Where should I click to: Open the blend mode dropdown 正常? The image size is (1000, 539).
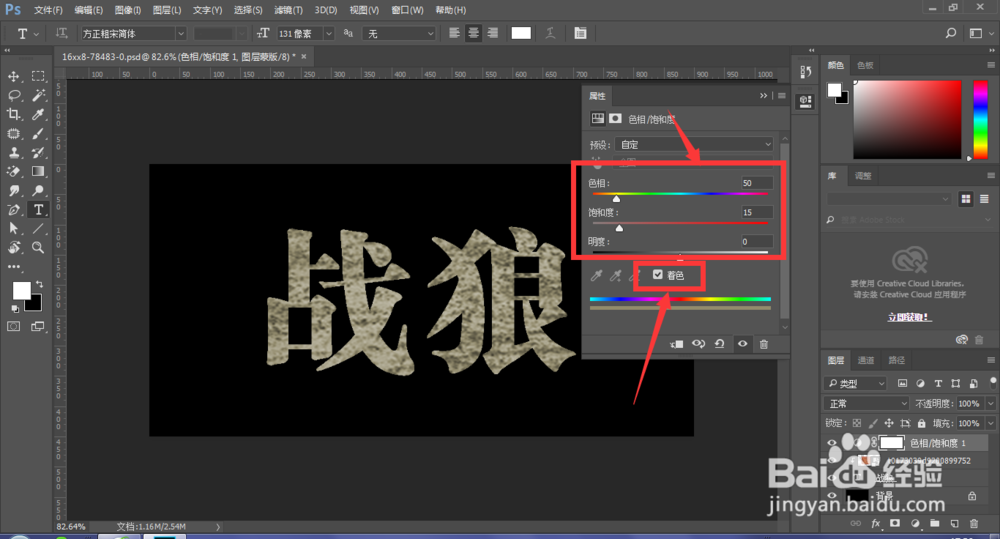pyautogui.click(x=867, y=403)
